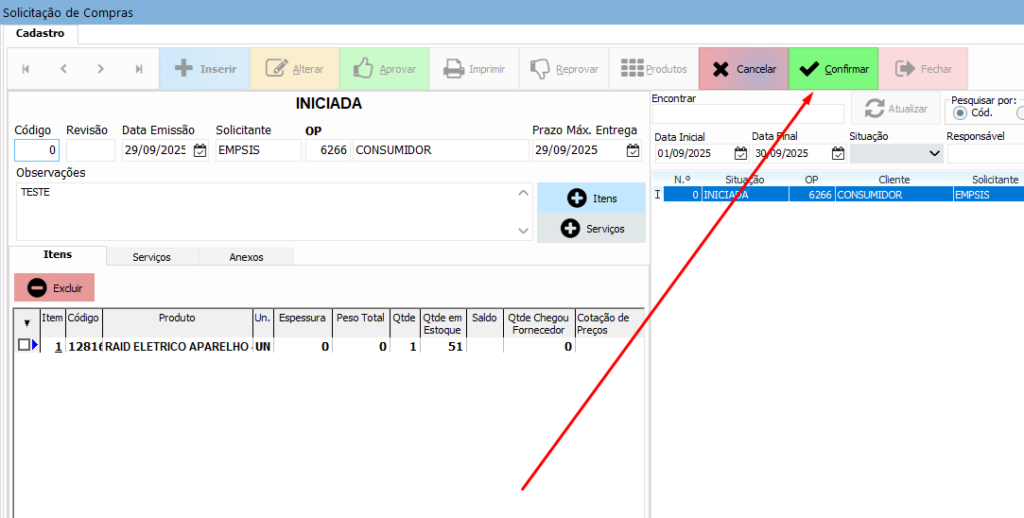Add items with the Itens plus button
Viewport: 1024px width, 518px height.
591,198
